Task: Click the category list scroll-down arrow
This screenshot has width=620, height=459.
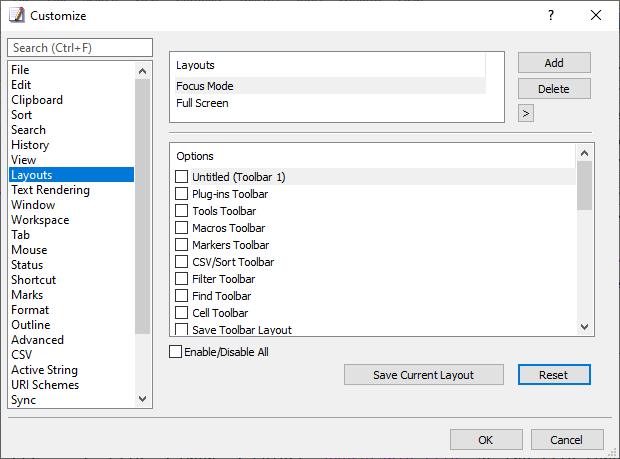Action: coord(142,399)
